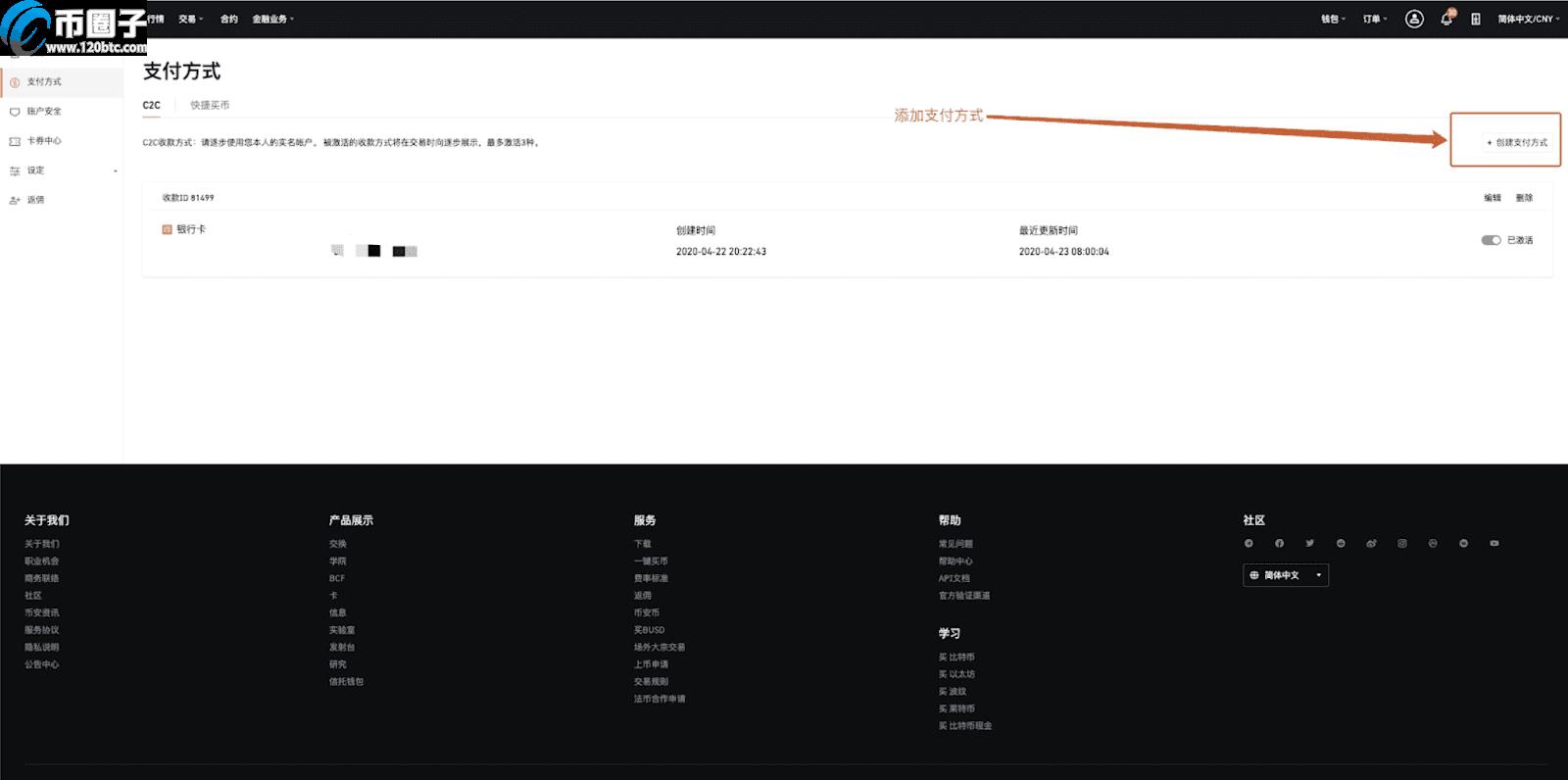Image resolution: width=1568 pixels, height=780 pixels.
Task: Click the creation time 2020-04-22 20:22:43
Action: [x=721, y=252]
